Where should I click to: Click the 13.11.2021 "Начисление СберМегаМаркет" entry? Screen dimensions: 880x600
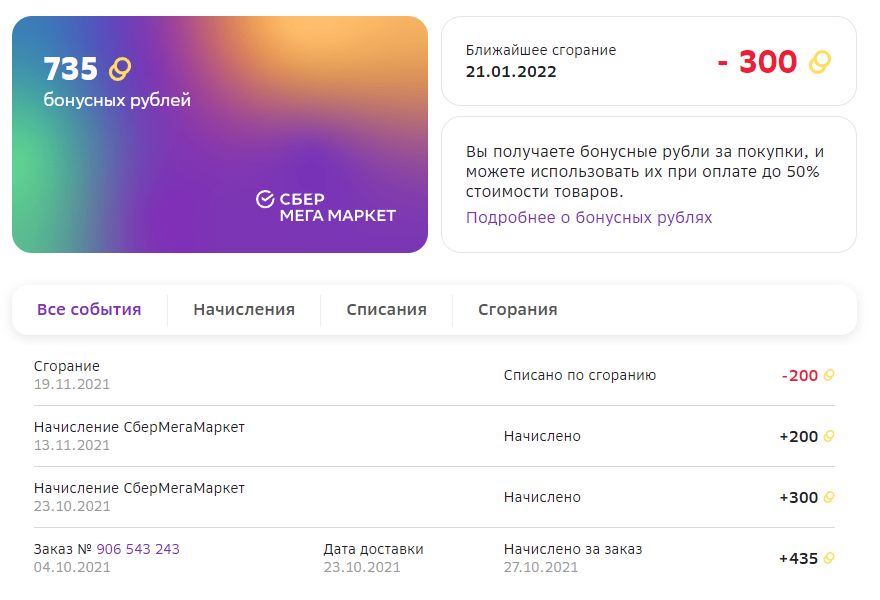pyautogui.click(x=139, y=428)
